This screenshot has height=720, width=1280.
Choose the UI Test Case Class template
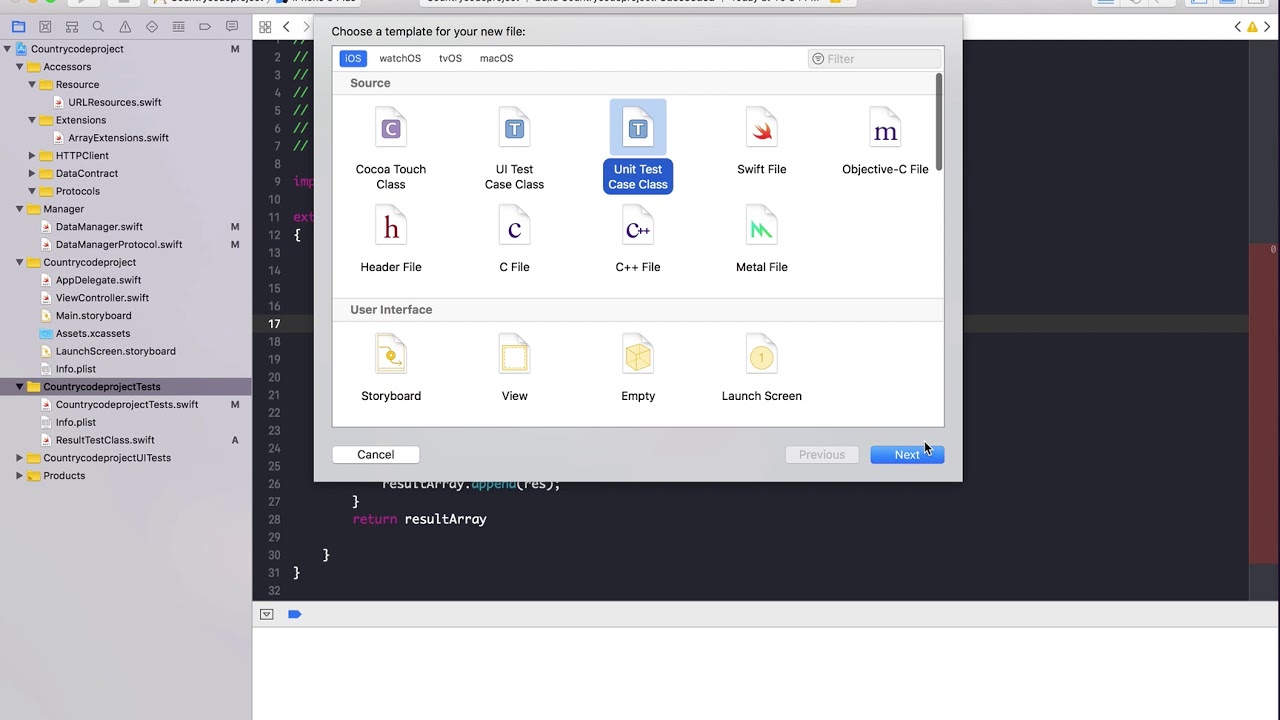point(514,148)
